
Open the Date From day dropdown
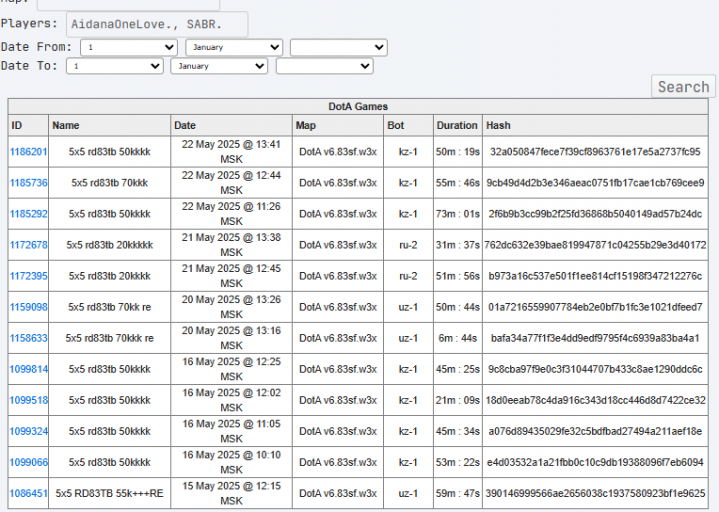(129, 47)
